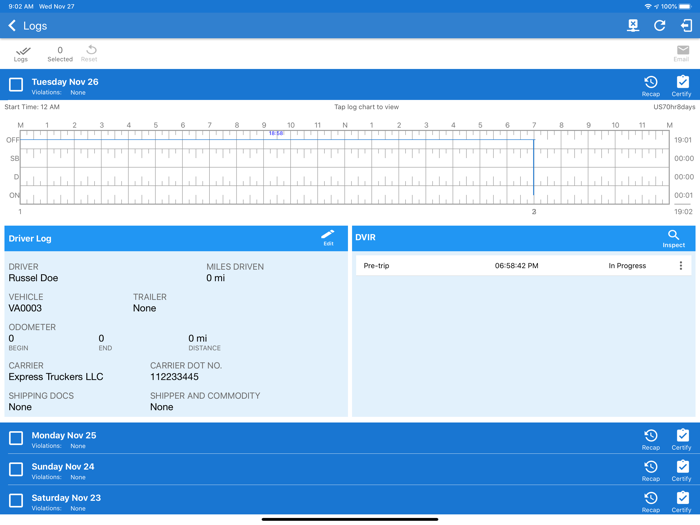Tap the DVIR Inspect magnifier icon
The height and width of the screenshot is (525, 700).
[673, 238]
